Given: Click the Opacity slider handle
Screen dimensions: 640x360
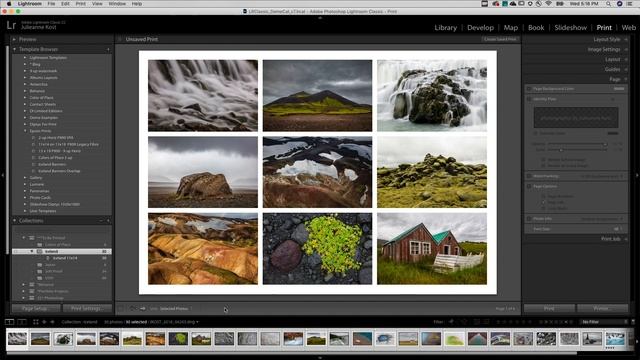Looking at the screenshot, I should click(x=604, y=144).
